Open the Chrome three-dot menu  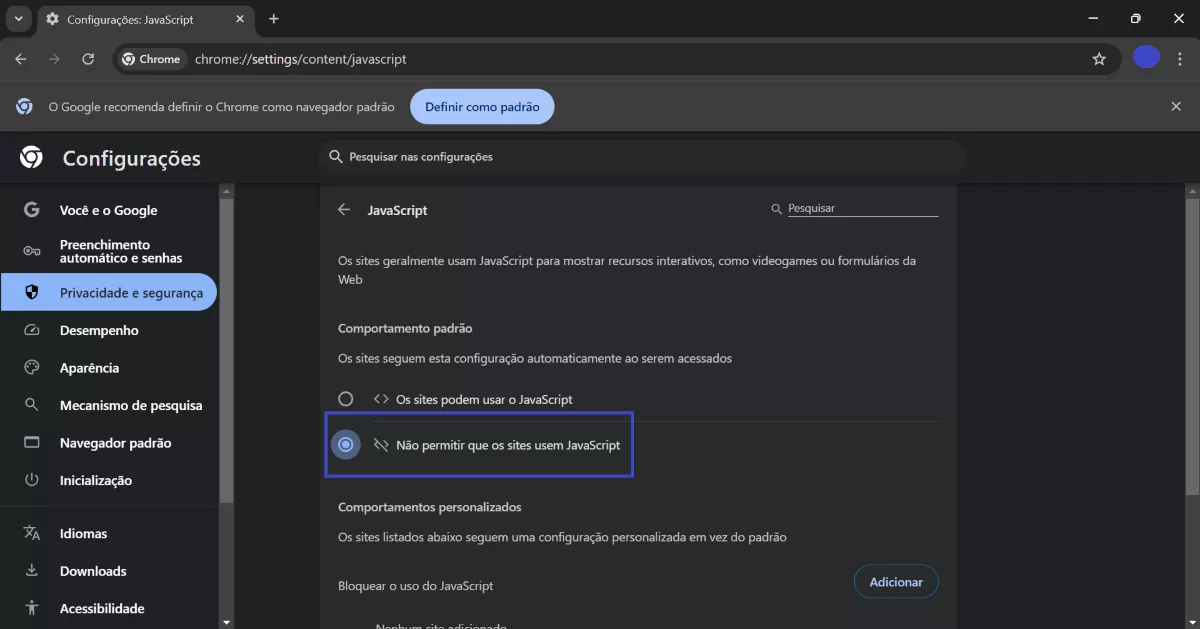point(1180,59)
